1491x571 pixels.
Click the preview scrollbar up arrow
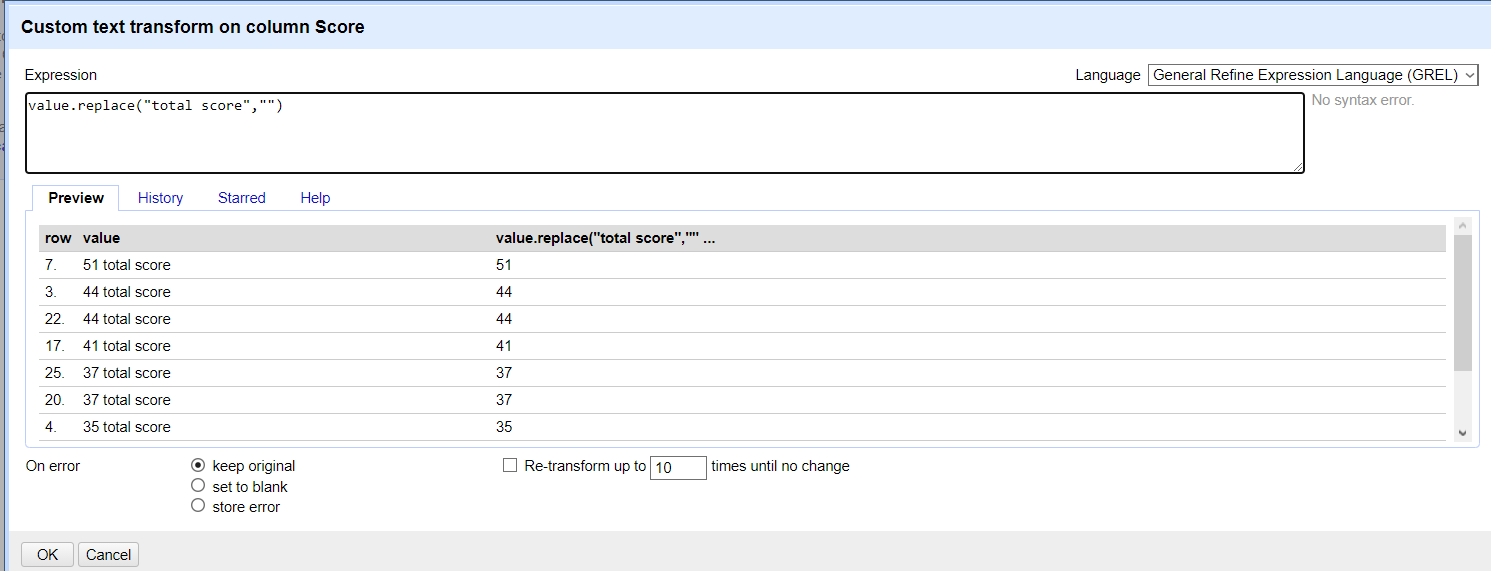coord(1462,226)
